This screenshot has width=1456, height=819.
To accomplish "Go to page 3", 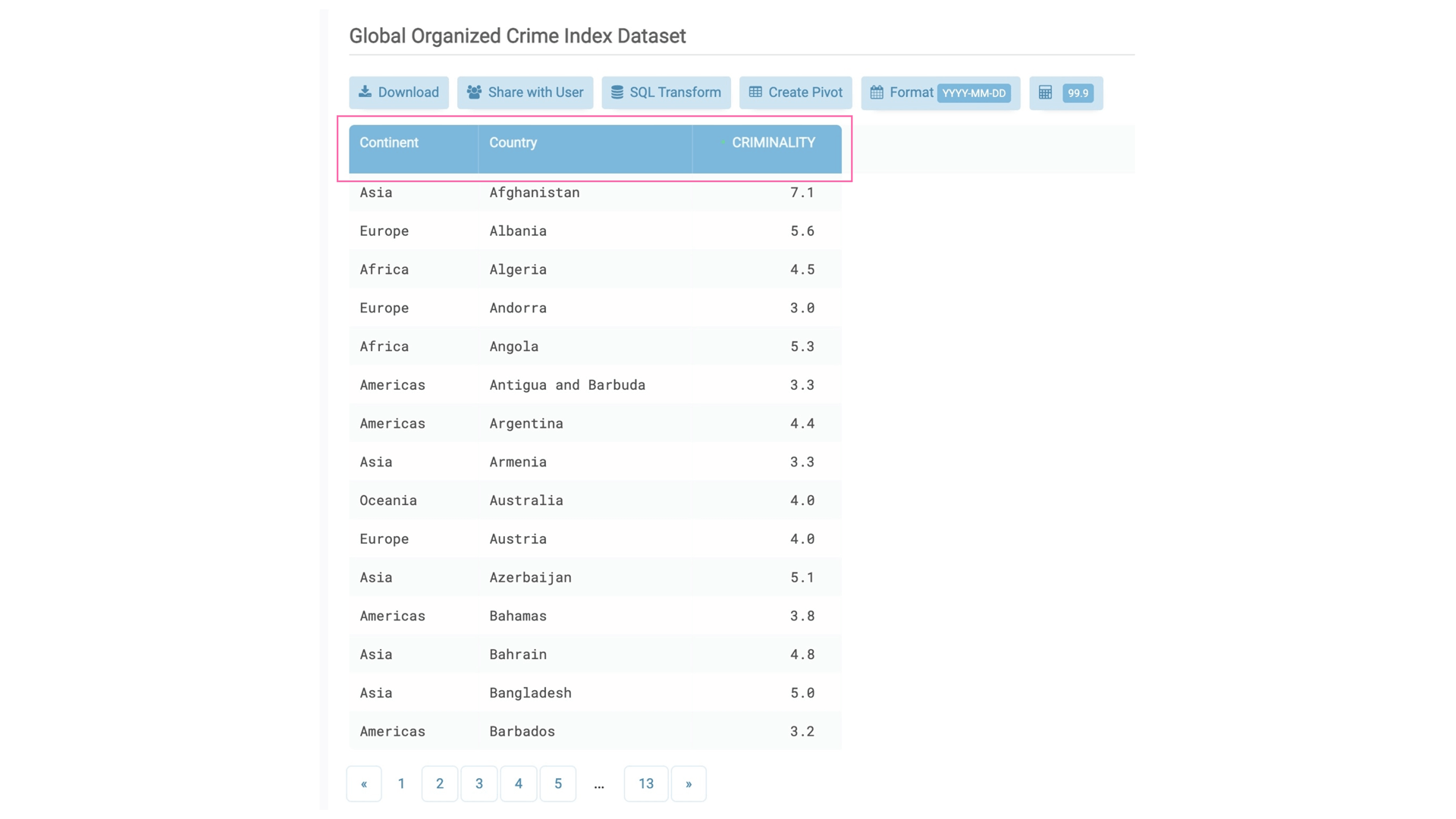I will [479, 783].
